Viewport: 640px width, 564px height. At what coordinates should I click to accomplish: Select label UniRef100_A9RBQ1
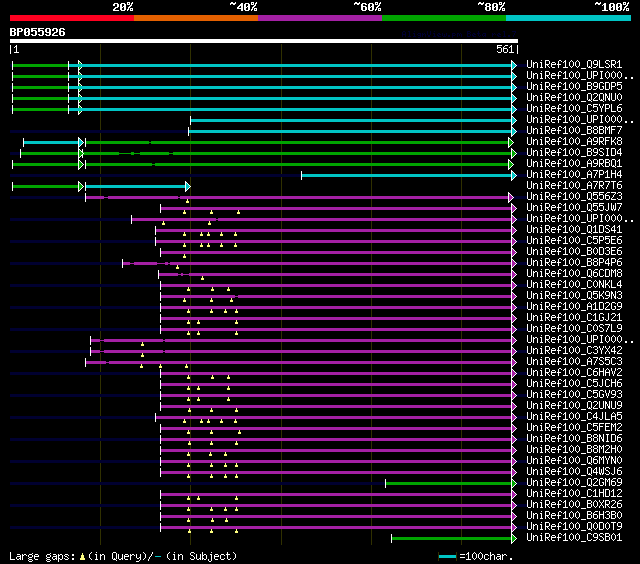pyautogui.click(x=574, y=164)
